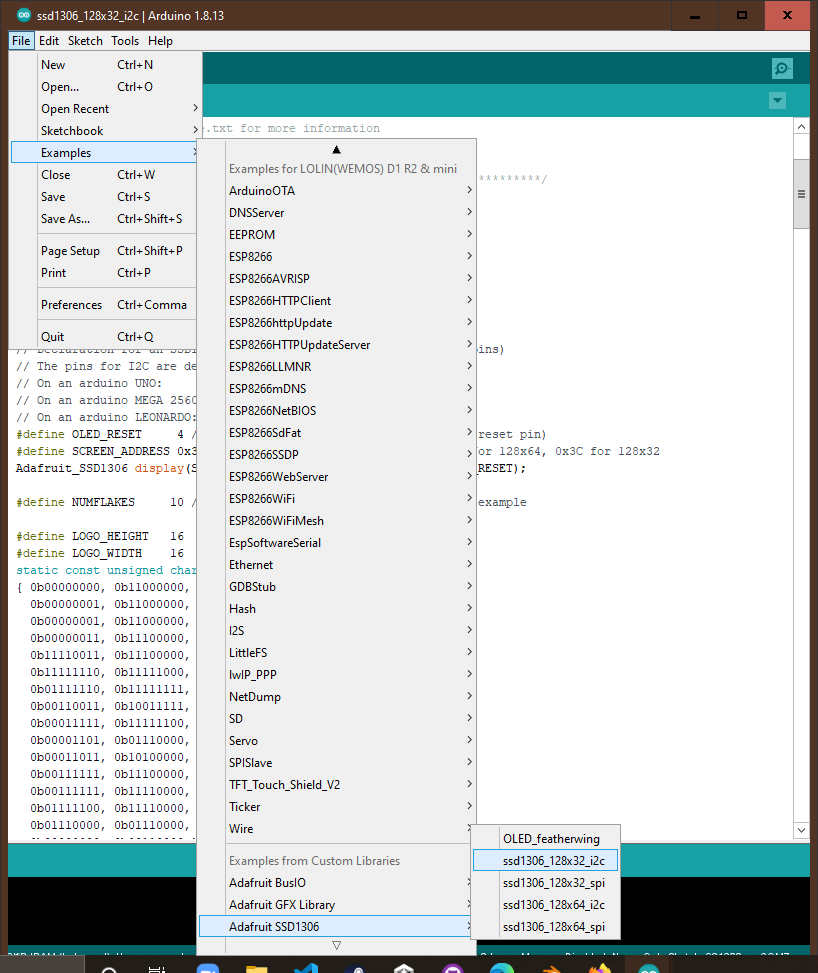Open Servo examples

337,742
